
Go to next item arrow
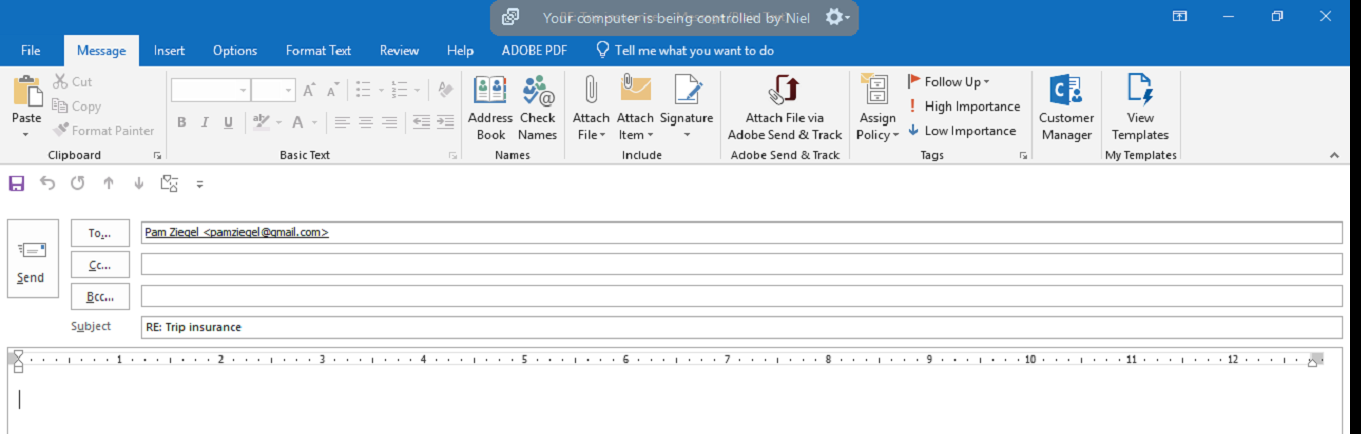click(139, 183)
